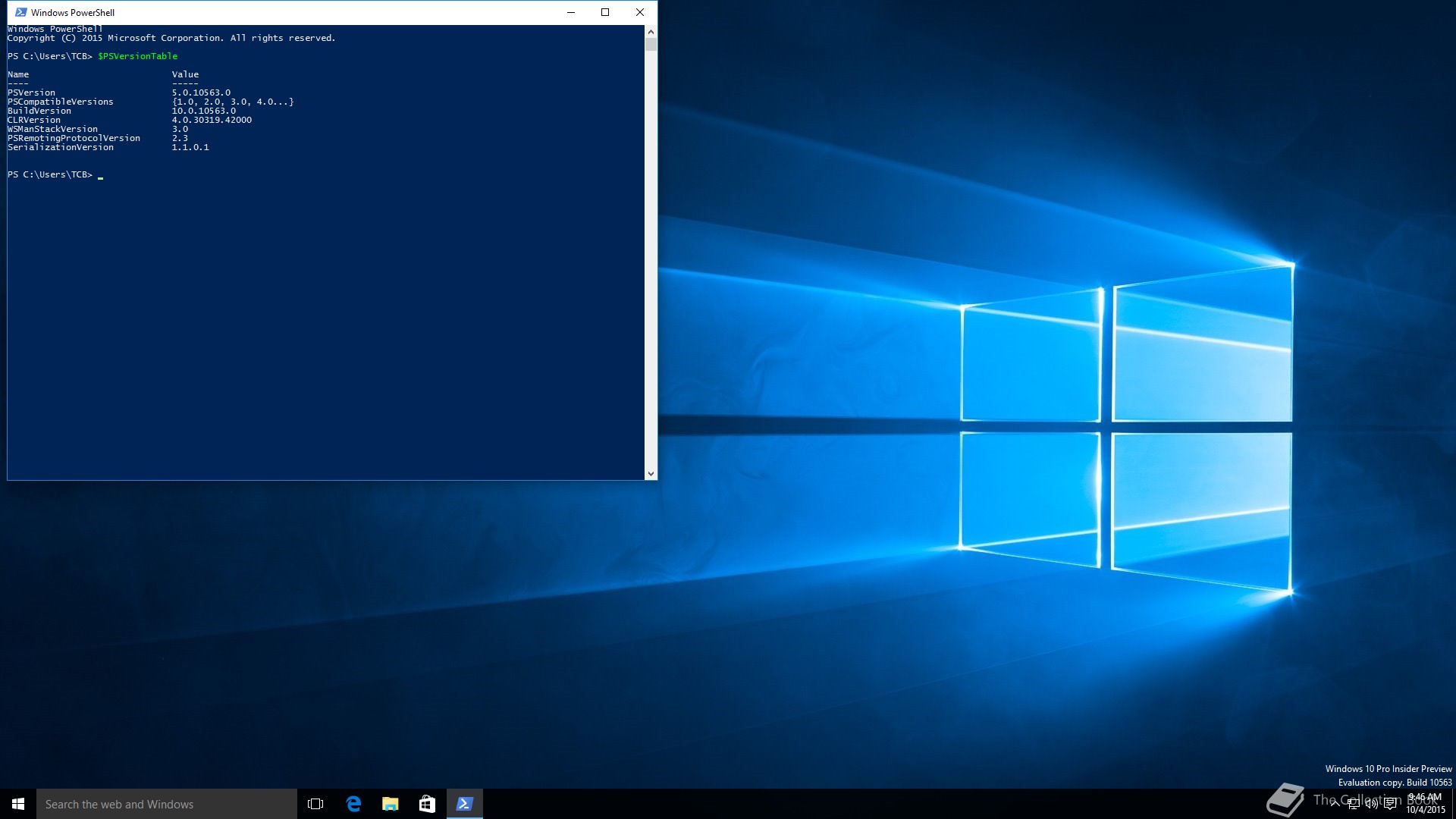
Task: Open the clock and date flyout
Action: click(x=1426, y=804)
